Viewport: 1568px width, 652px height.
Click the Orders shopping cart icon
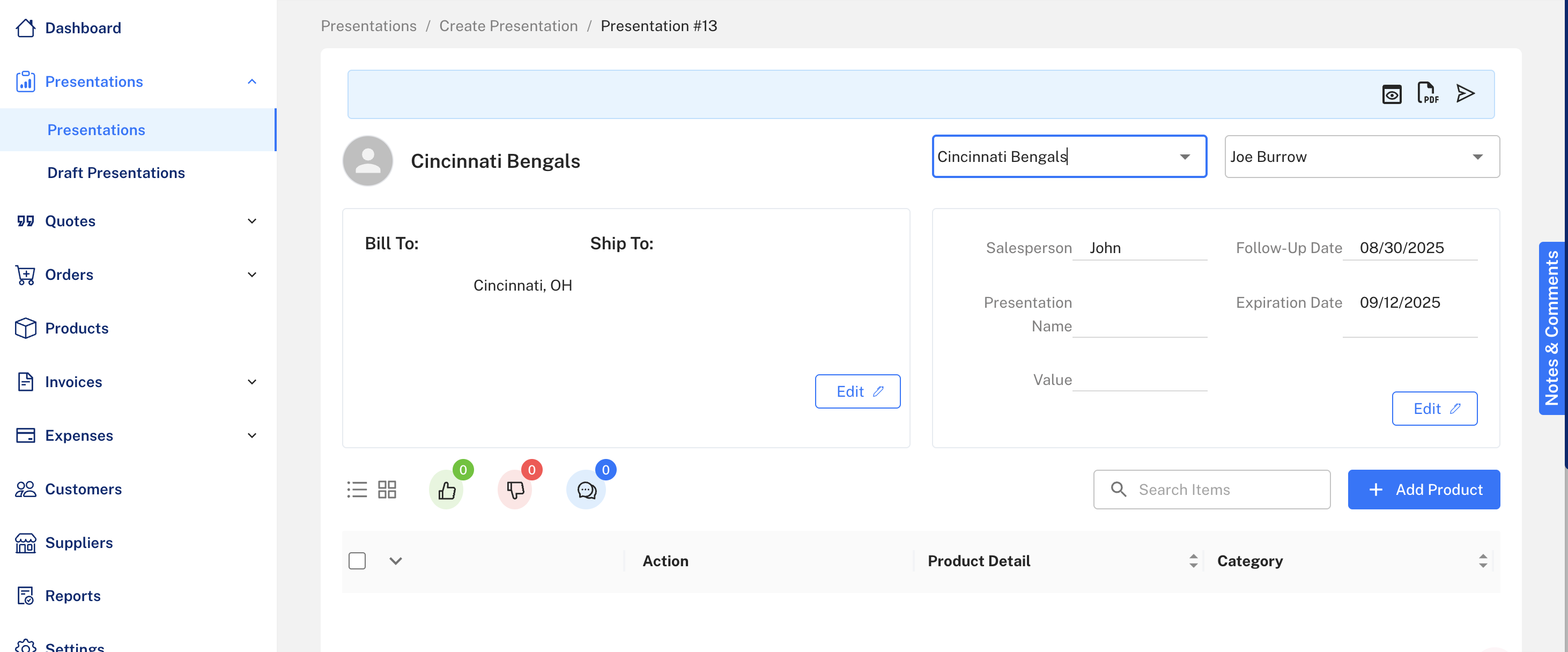tap(26, 275)
